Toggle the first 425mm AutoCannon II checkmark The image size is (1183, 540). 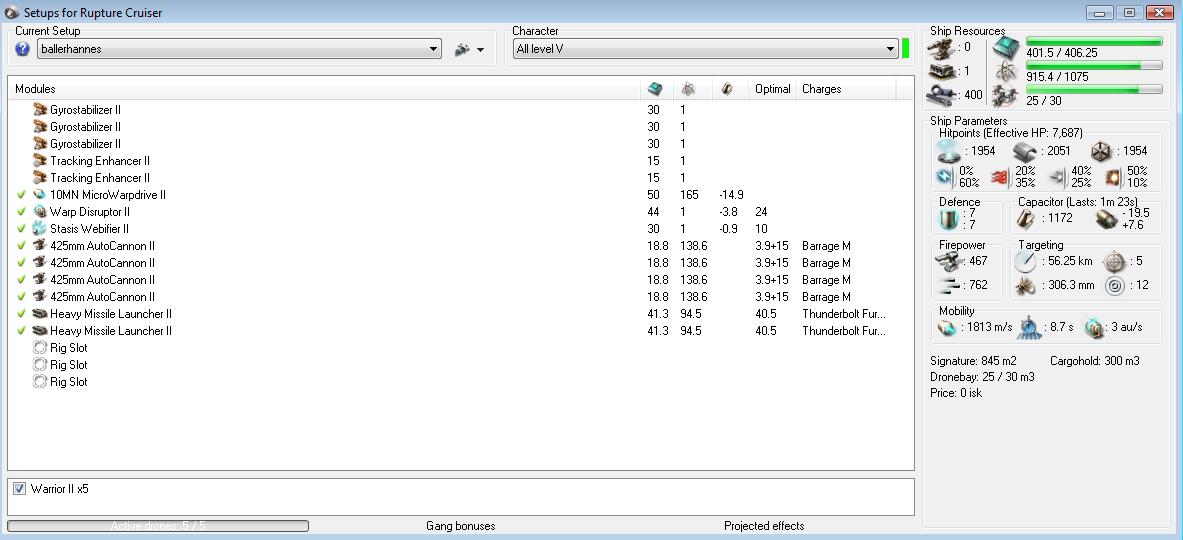(x=21, y=246)
